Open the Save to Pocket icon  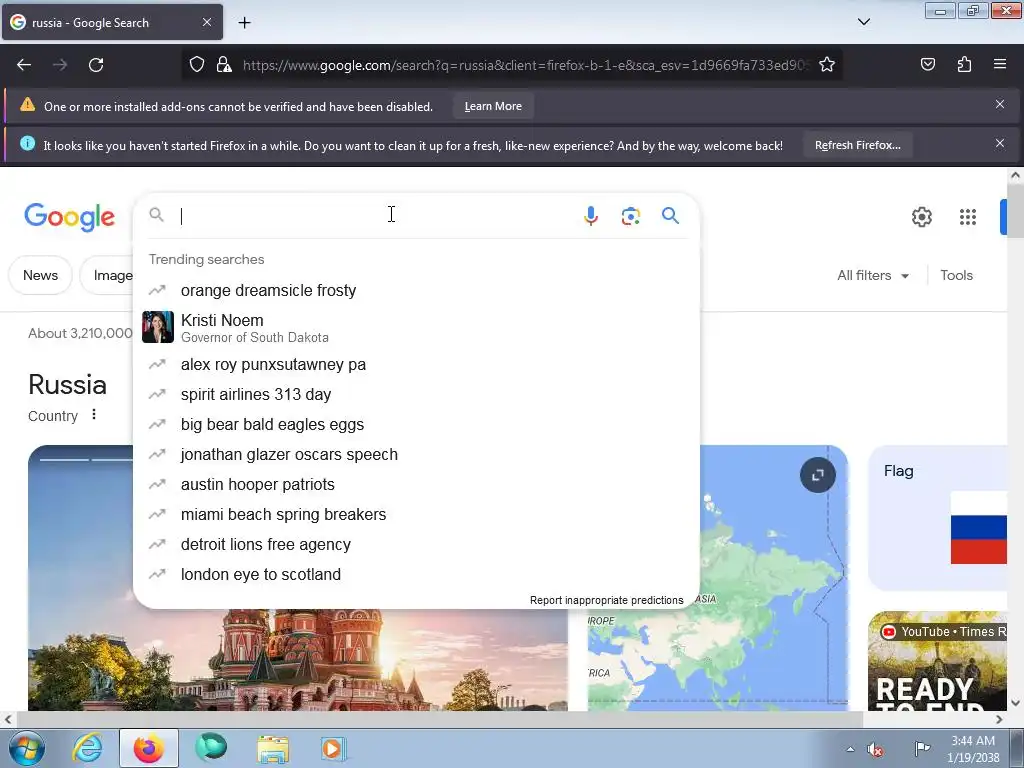928,64
